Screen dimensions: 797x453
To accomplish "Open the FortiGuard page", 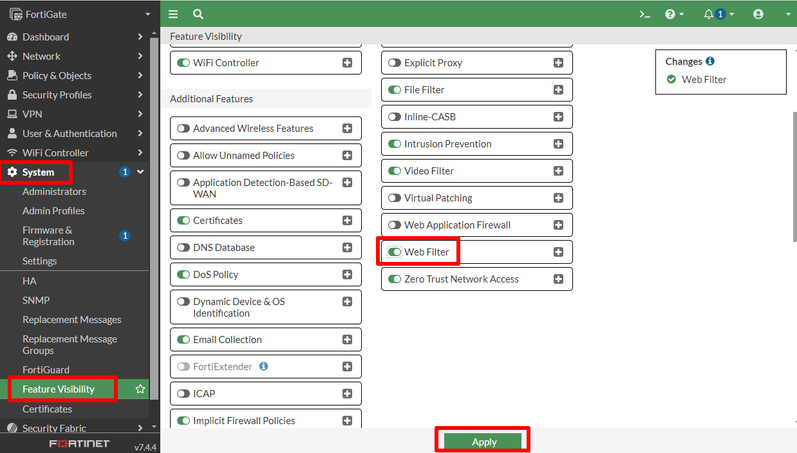I will pyautogui.click(x=46, y=370).
